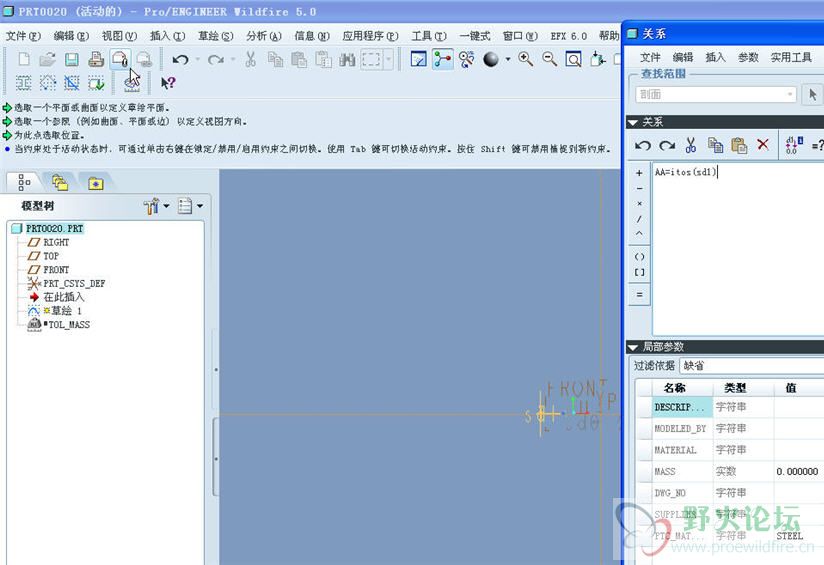Screen dimensions: 824x565
Task: Insert plus operator in relations editor
Action: (639, 173)
